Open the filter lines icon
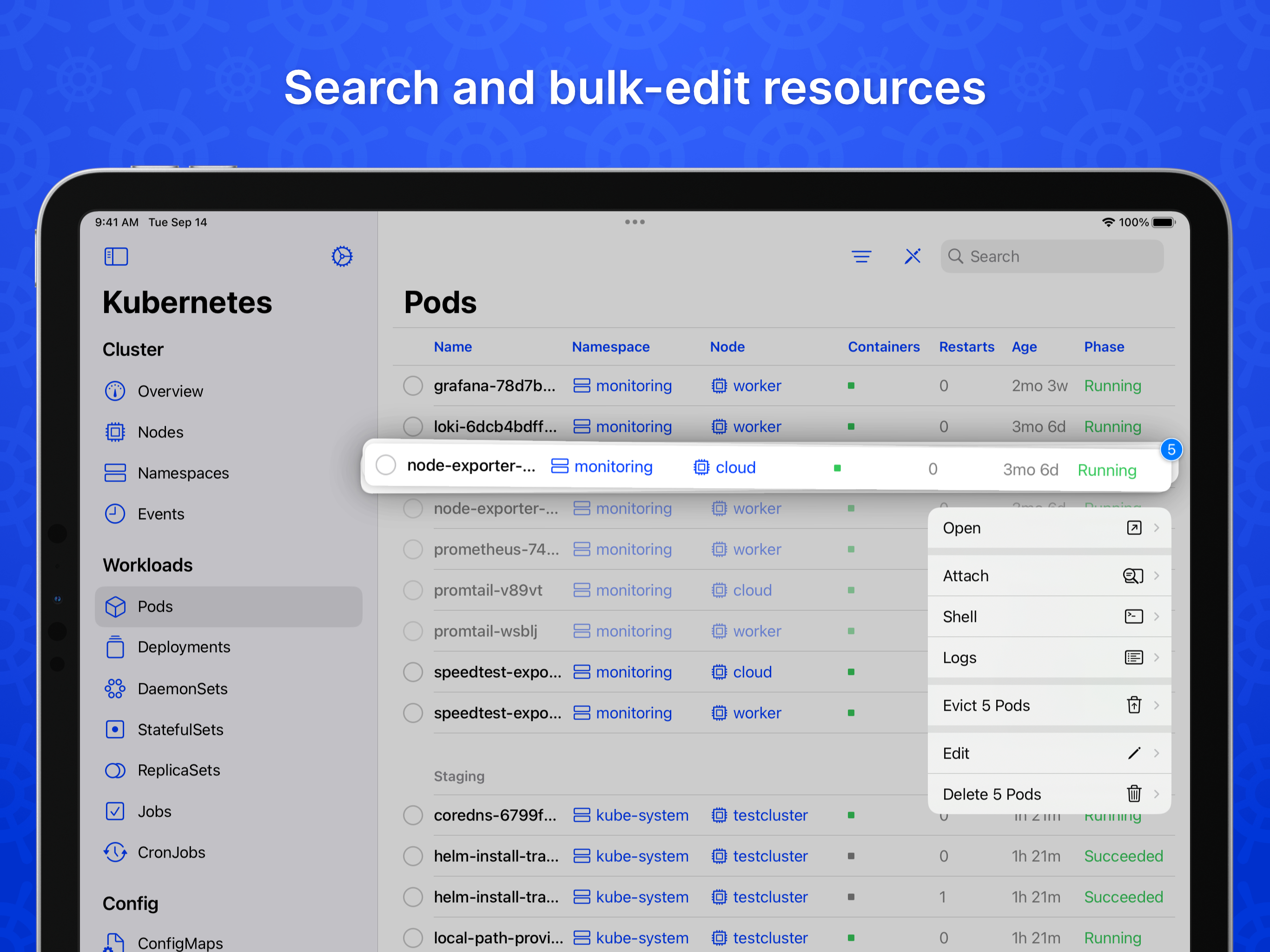Image resolution: width=1270 pixels, height=952 pixels. tap(861, 256)
